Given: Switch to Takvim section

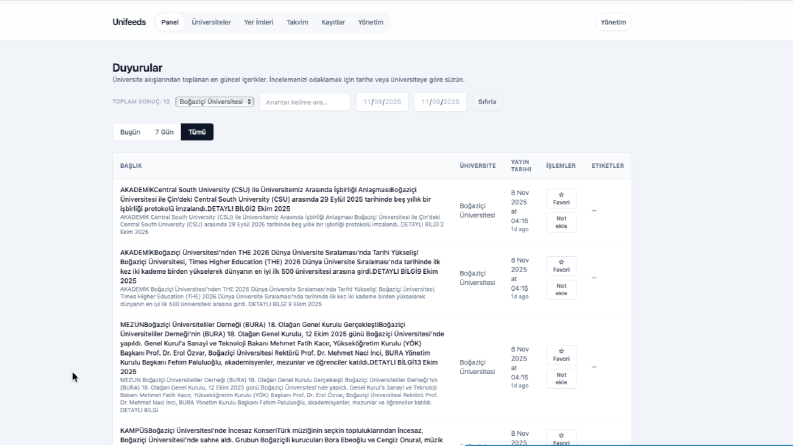Looking at the screenshot, I should coord(297,22).
